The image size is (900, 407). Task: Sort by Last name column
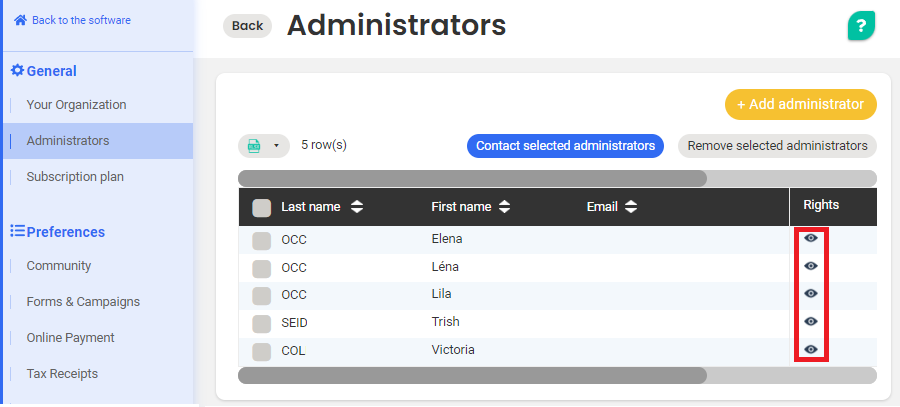tap(357, 207)
